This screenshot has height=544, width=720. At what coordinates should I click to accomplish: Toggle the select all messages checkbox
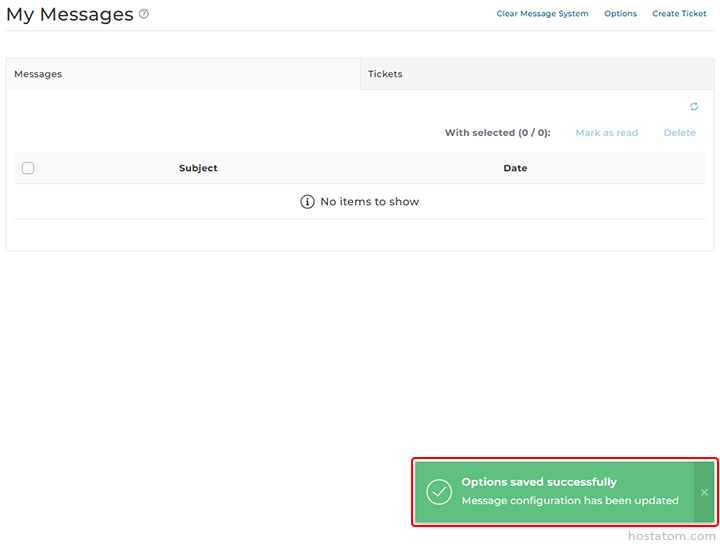point(28,168)
